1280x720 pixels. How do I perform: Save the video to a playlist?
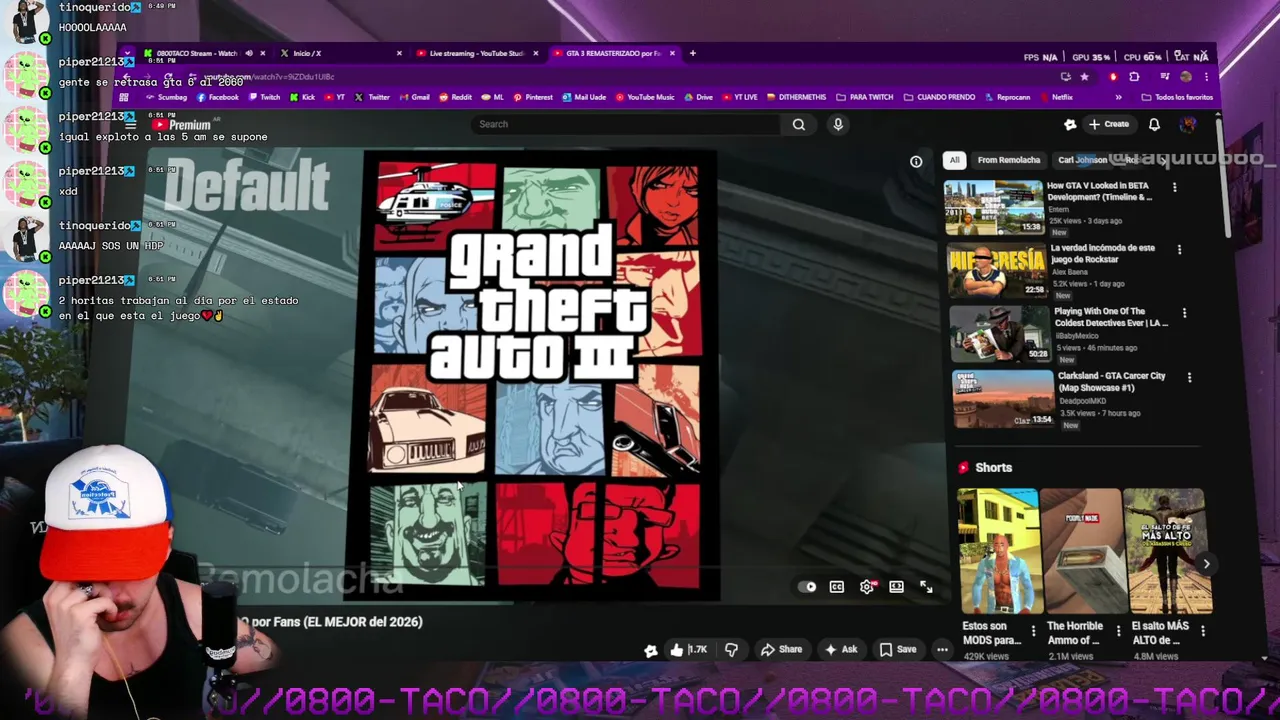(x=897, y=649)
